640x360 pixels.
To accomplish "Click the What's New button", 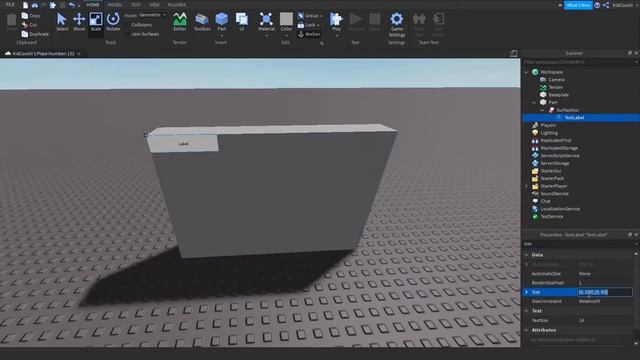I will (x=578, y=5).
